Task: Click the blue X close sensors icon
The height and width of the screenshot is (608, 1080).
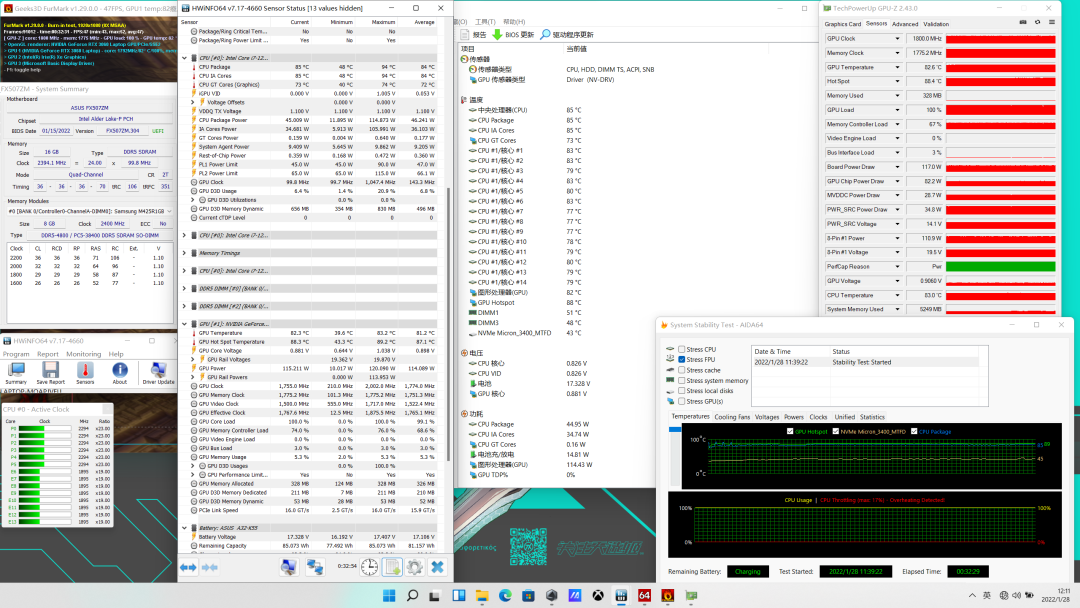Action: [437, 567]
